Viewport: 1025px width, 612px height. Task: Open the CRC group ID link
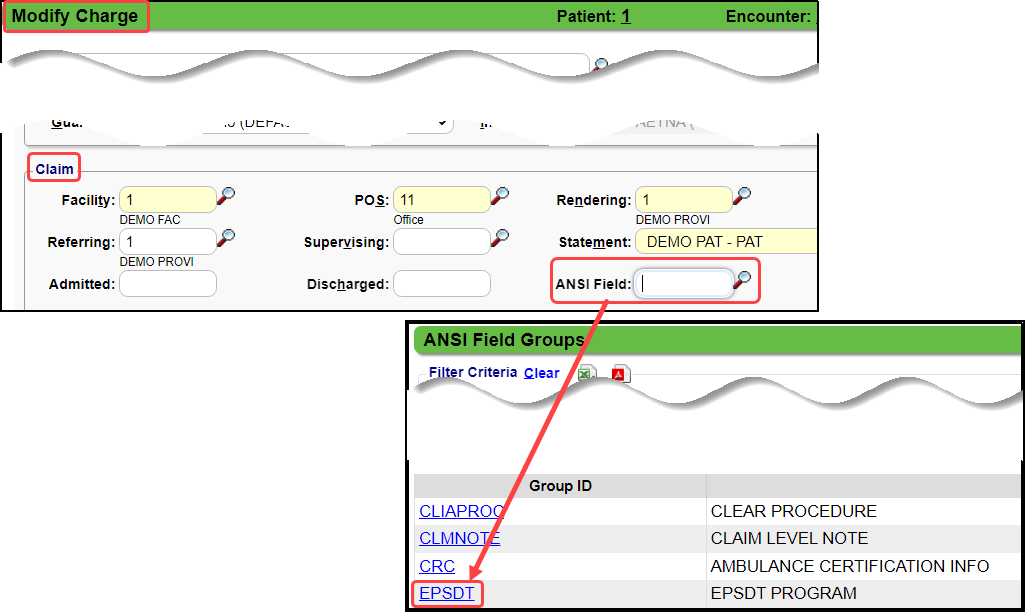pyautogui.click(x=437, y=566)
